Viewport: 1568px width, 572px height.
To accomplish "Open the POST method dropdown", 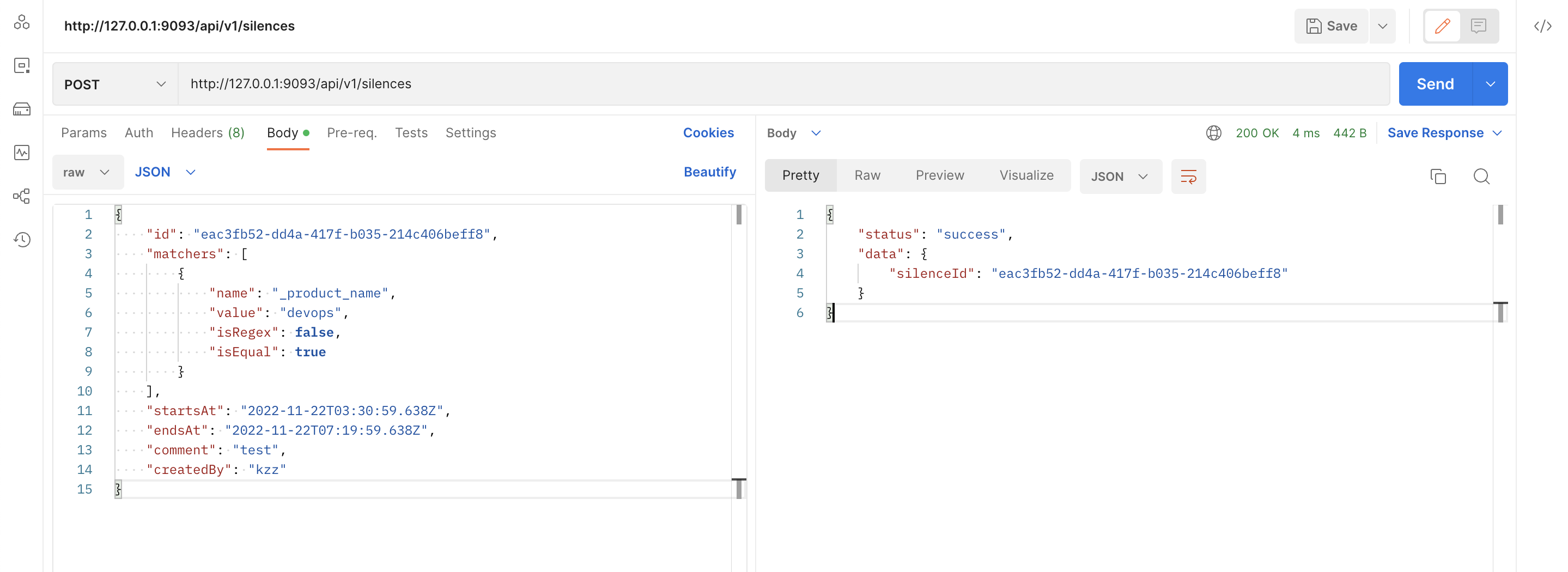I will (x=115, y=84).
